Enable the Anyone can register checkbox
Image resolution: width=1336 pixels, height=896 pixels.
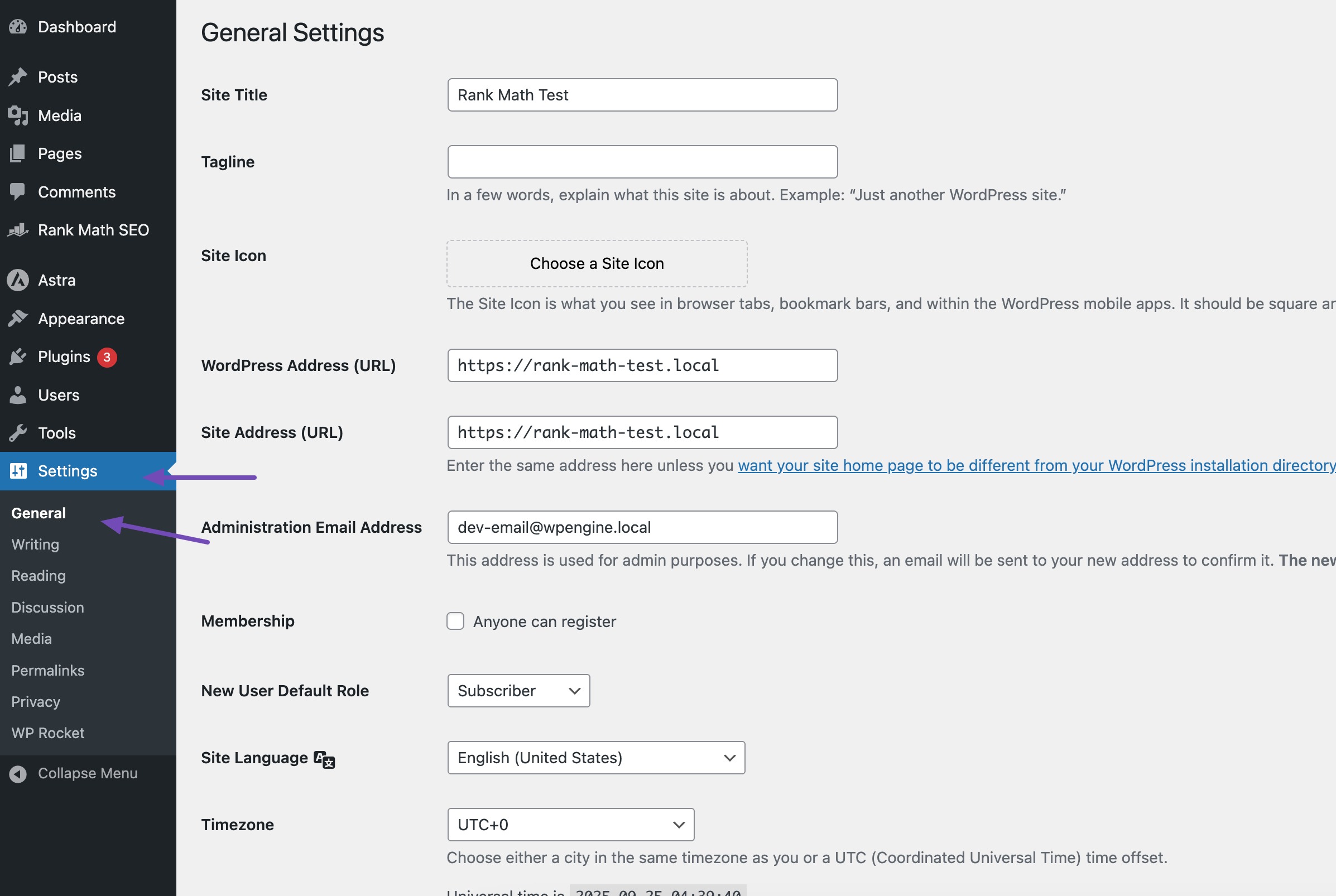point(455,621)
